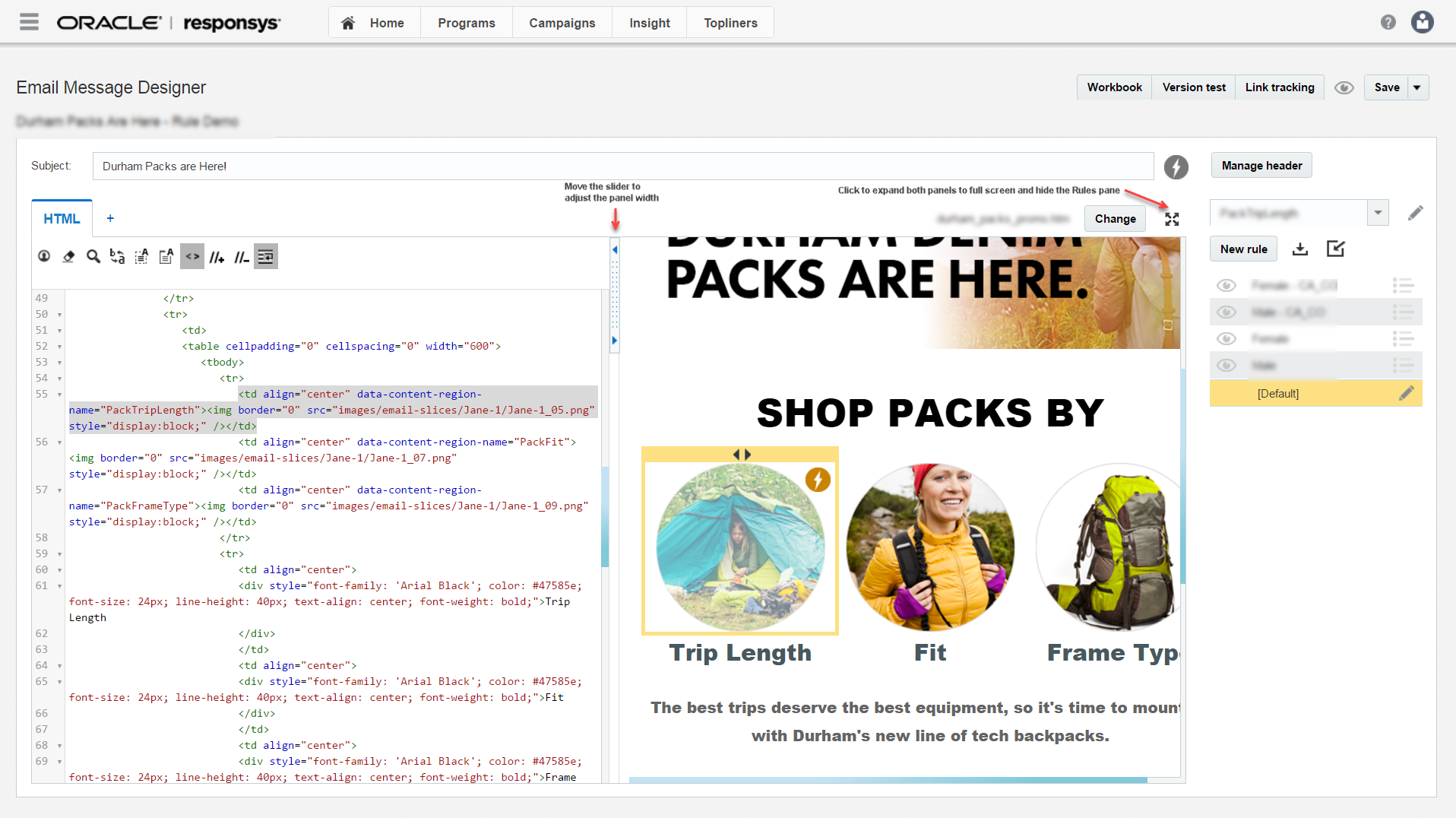Select the Fit woman image in the preview

(930, 547)
